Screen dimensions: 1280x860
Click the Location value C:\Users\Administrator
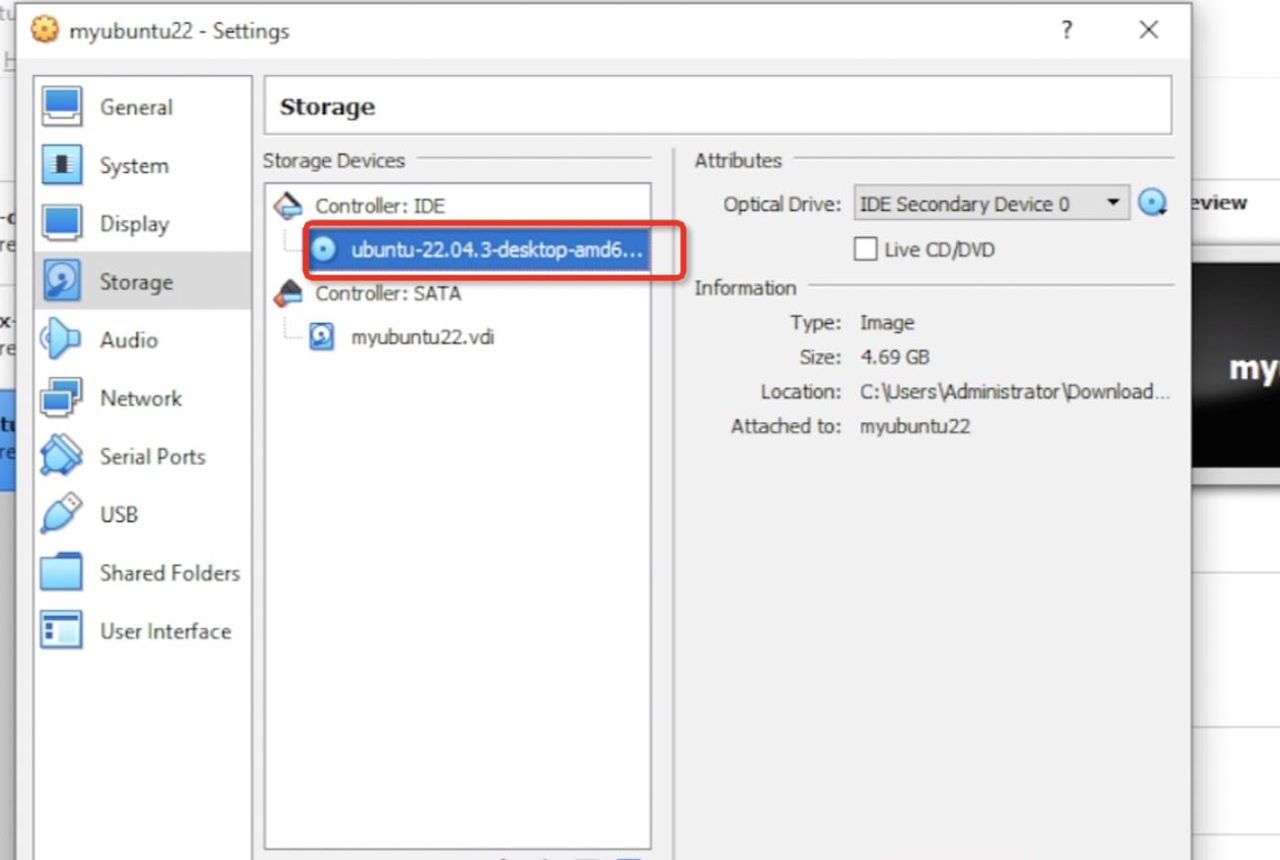tap(1014, 392)
